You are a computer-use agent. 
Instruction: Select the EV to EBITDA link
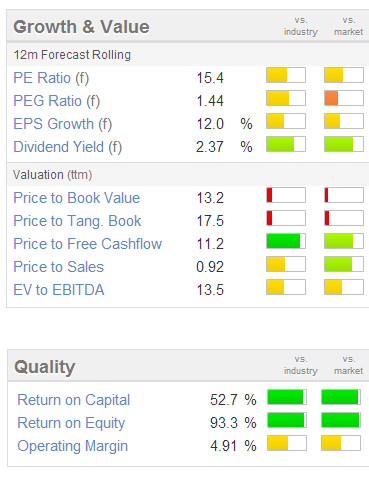[59, 290]
